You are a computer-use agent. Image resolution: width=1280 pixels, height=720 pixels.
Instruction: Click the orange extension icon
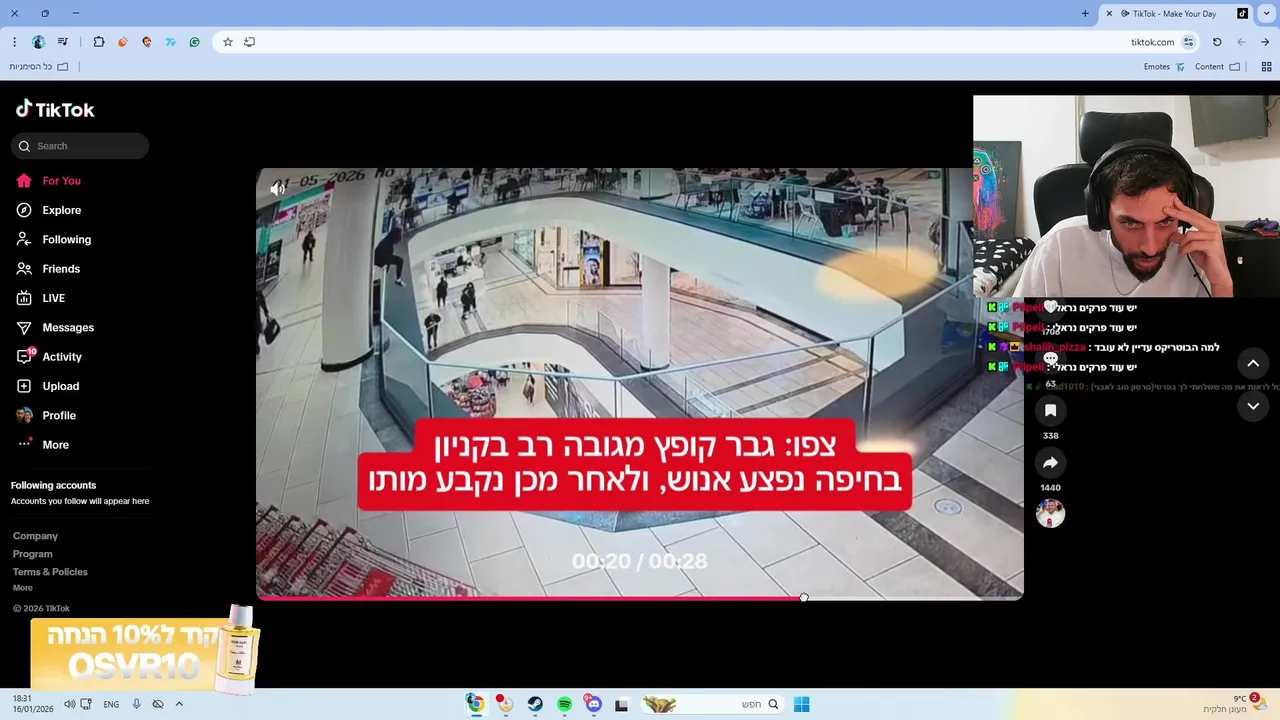click(x=123, y=42)
